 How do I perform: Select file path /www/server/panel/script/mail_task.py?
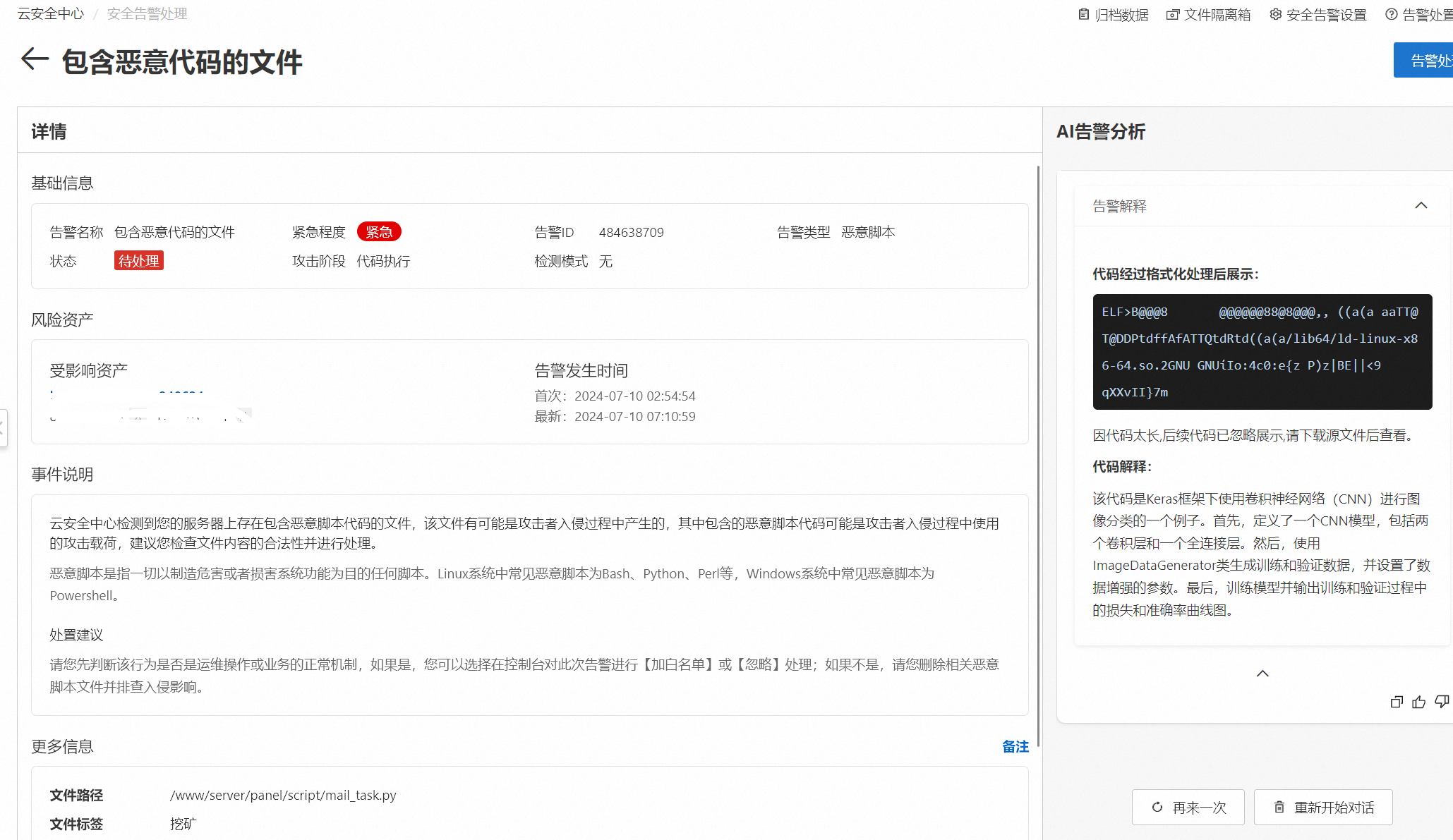(283, 795)
